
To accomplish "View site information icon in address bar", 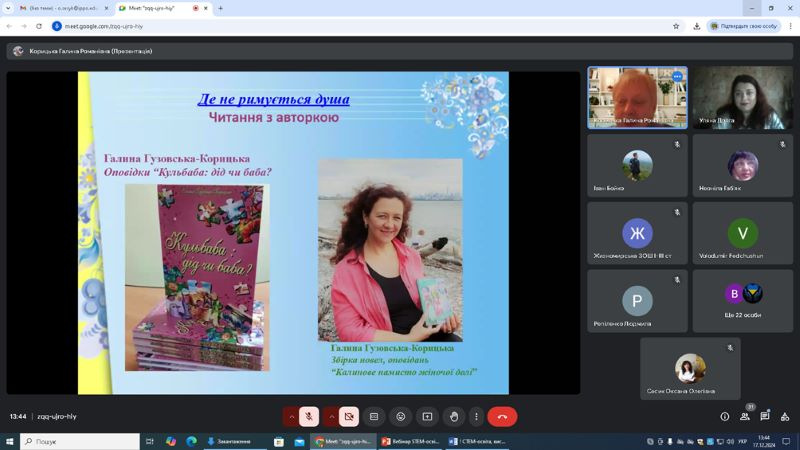I will [57, 26].
